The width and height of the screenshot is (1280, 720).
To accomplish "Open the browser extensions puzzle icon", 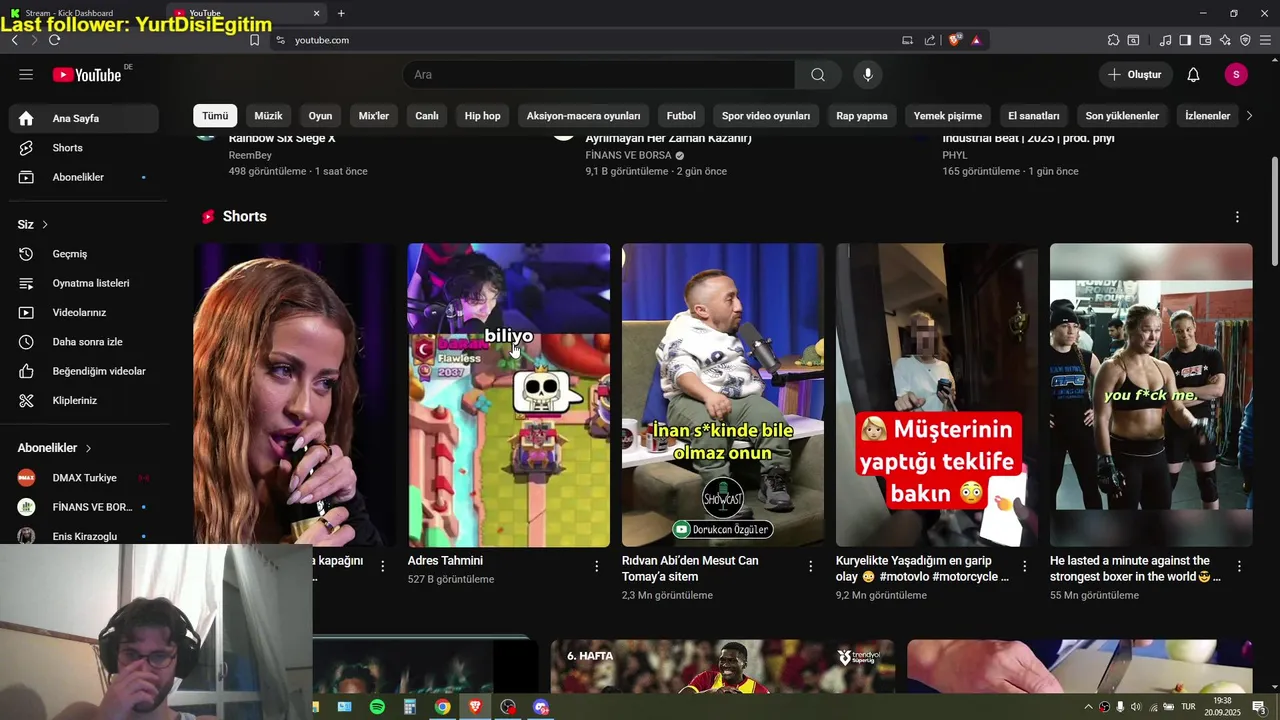I will pyautogui.click(x=1113, y=40).
